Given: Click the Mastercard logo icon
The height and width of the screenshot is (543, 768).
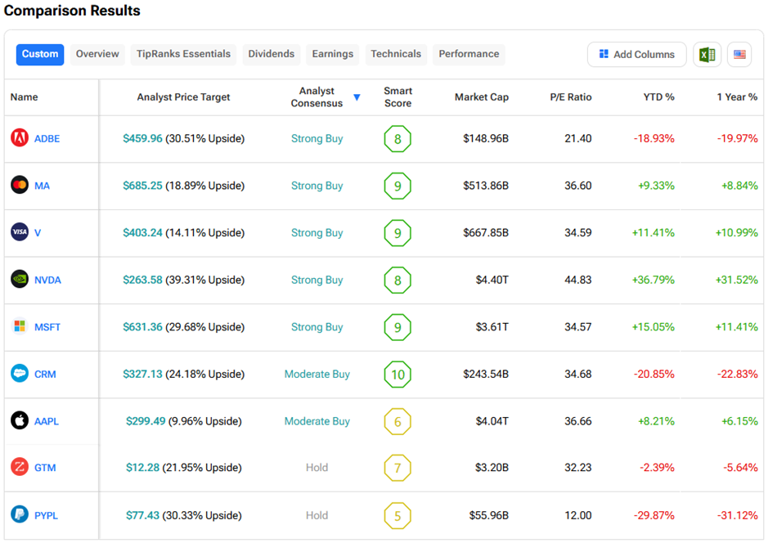Looking at the screenshot, I should (19, 185).
